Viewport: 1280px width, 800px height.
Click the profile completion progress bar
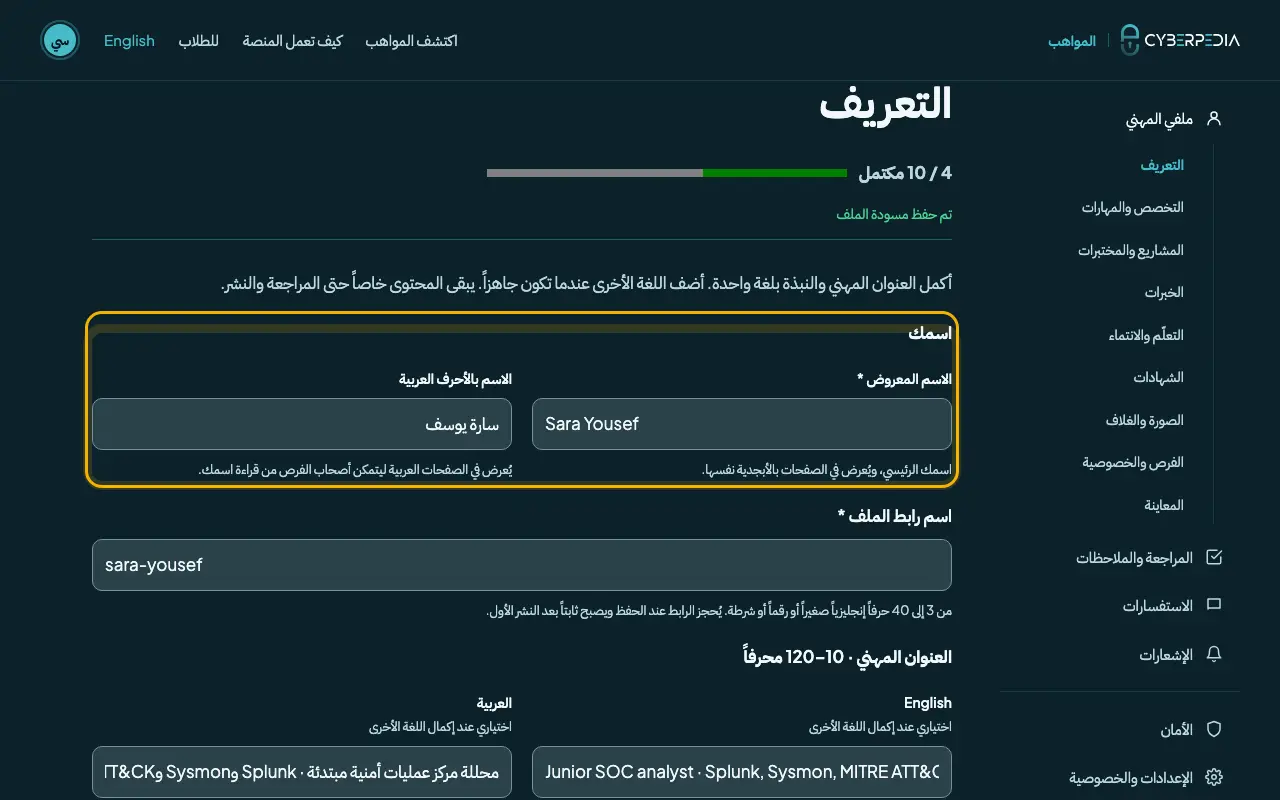tap(667, 173)
